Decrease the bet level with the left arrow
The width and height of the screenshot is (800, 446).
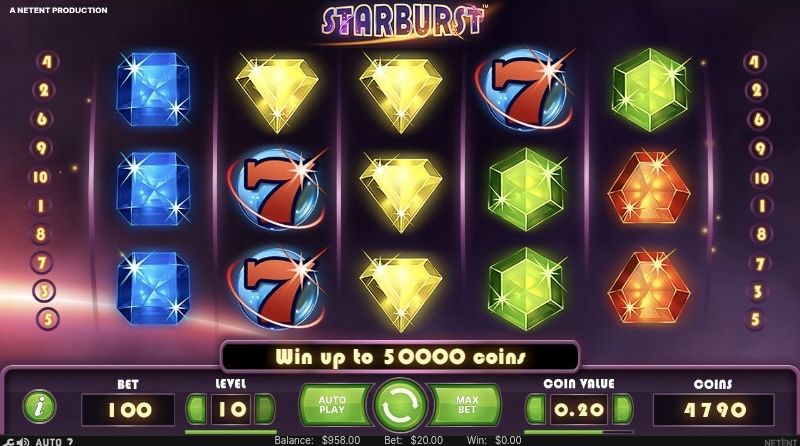tap(196, 409)
